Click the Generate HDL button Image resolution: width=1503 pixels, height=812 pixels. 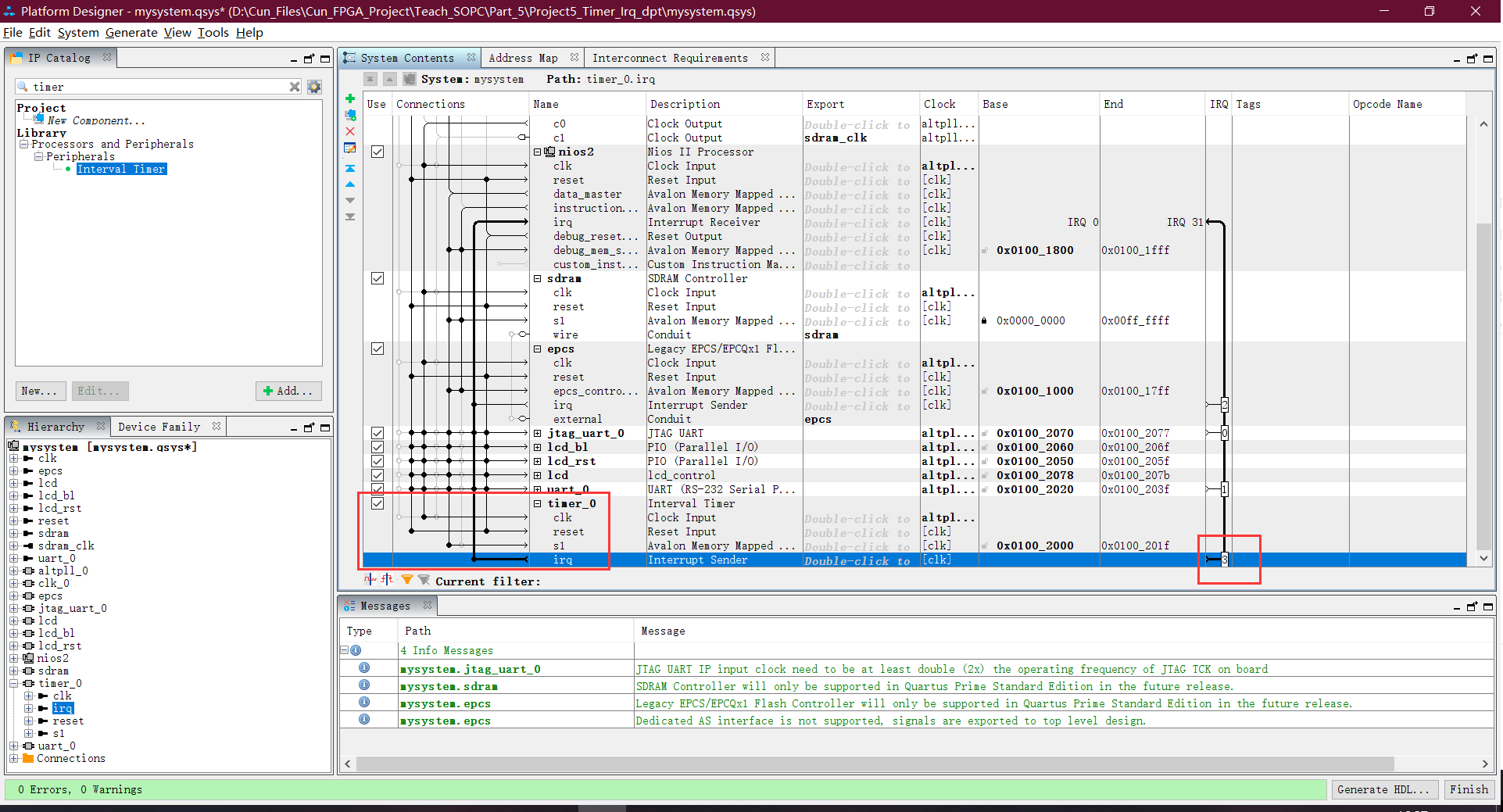coord(1383,789)
